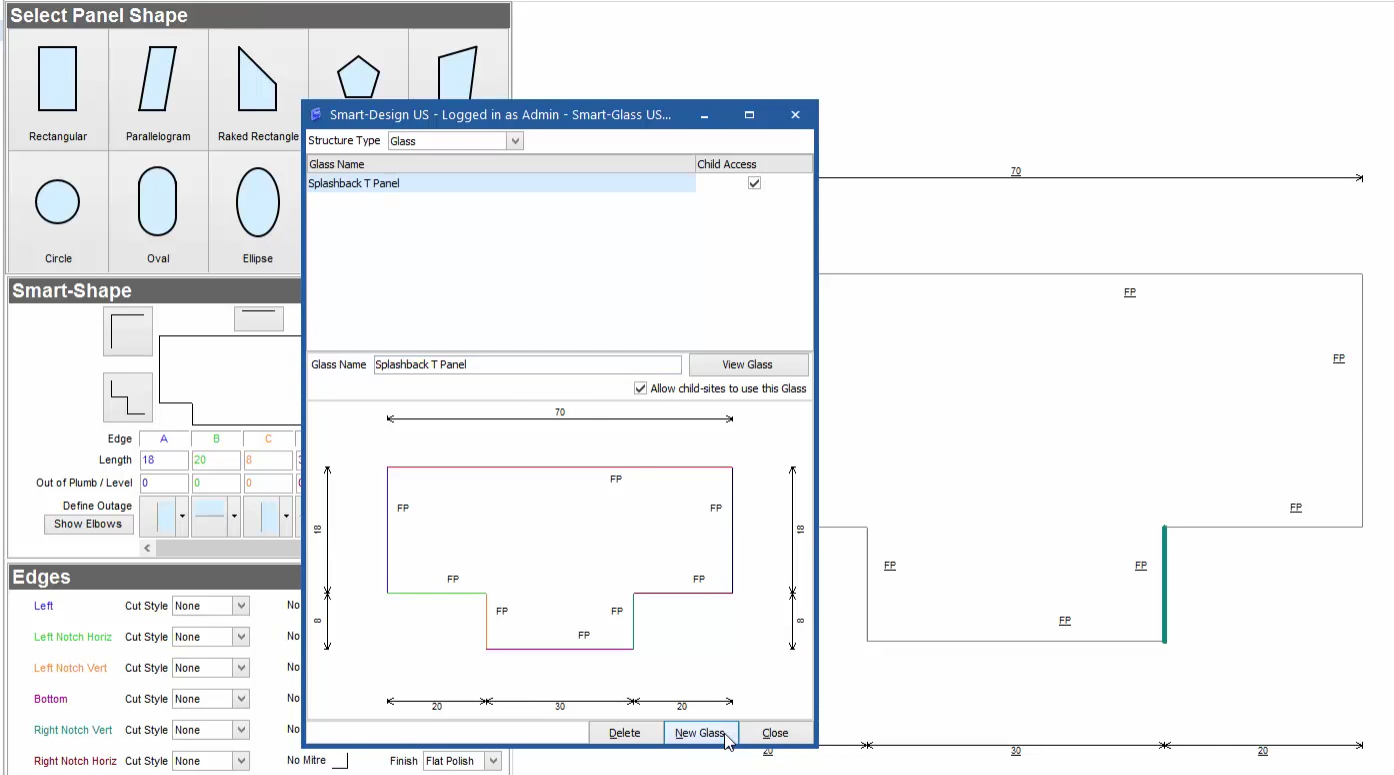1394x775 pixels.
Task: Toggle the No Mitre checkbox
Action: coord(340,761)
